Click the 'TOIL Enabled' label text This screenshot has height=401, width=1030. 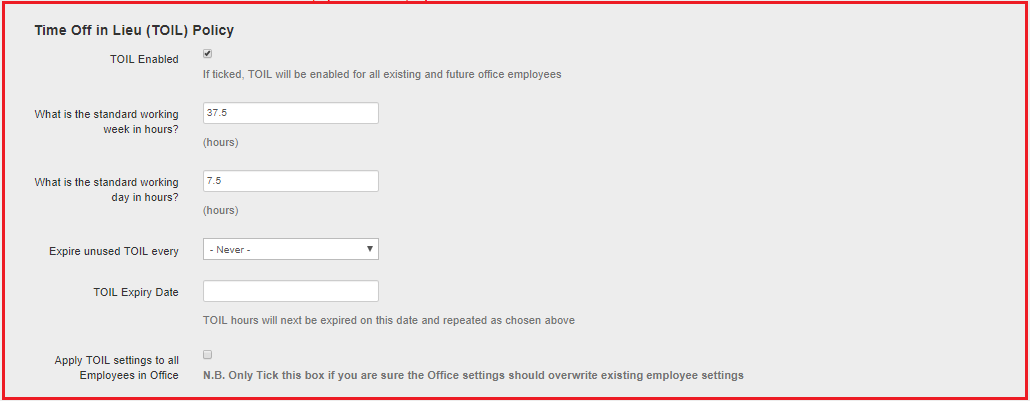(x=144, y=60)
